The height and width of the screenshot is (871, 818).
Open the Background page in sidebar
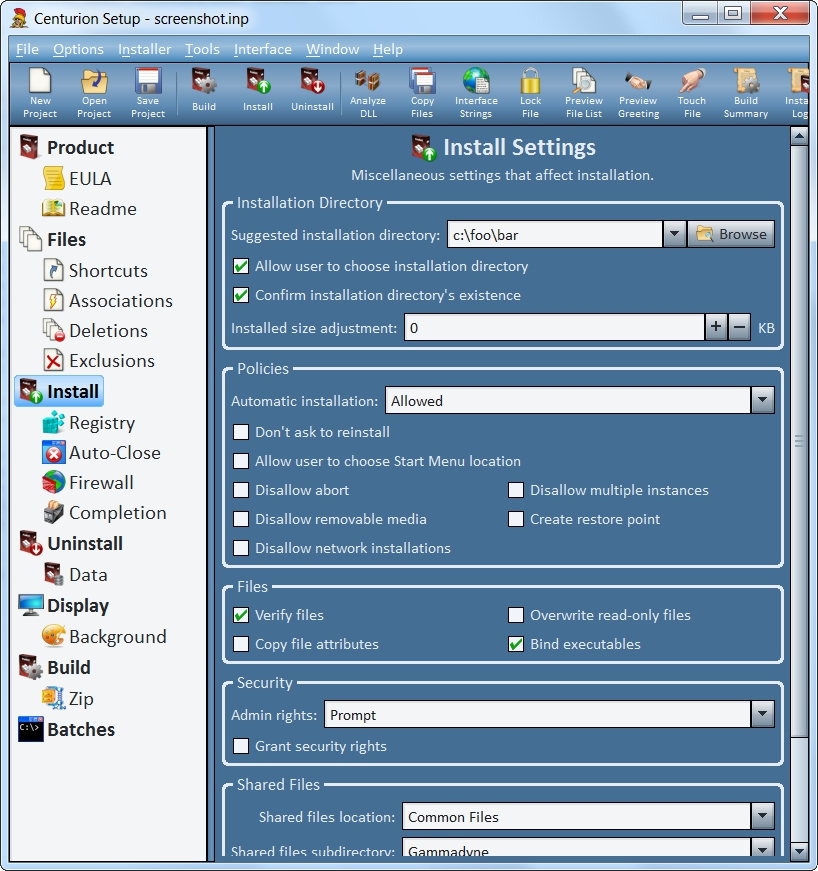(x=104, y=637)
